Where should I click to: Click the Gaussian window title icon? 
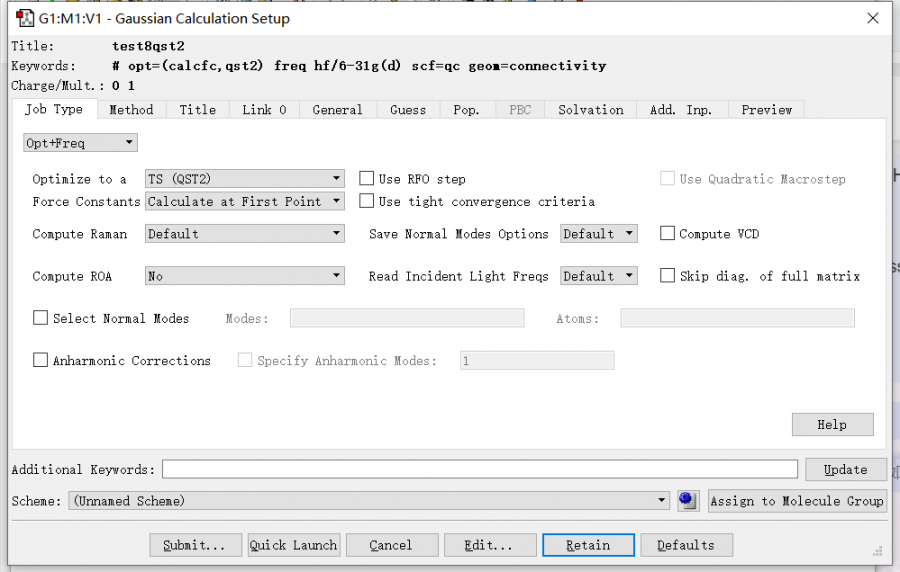pos(25,18)
